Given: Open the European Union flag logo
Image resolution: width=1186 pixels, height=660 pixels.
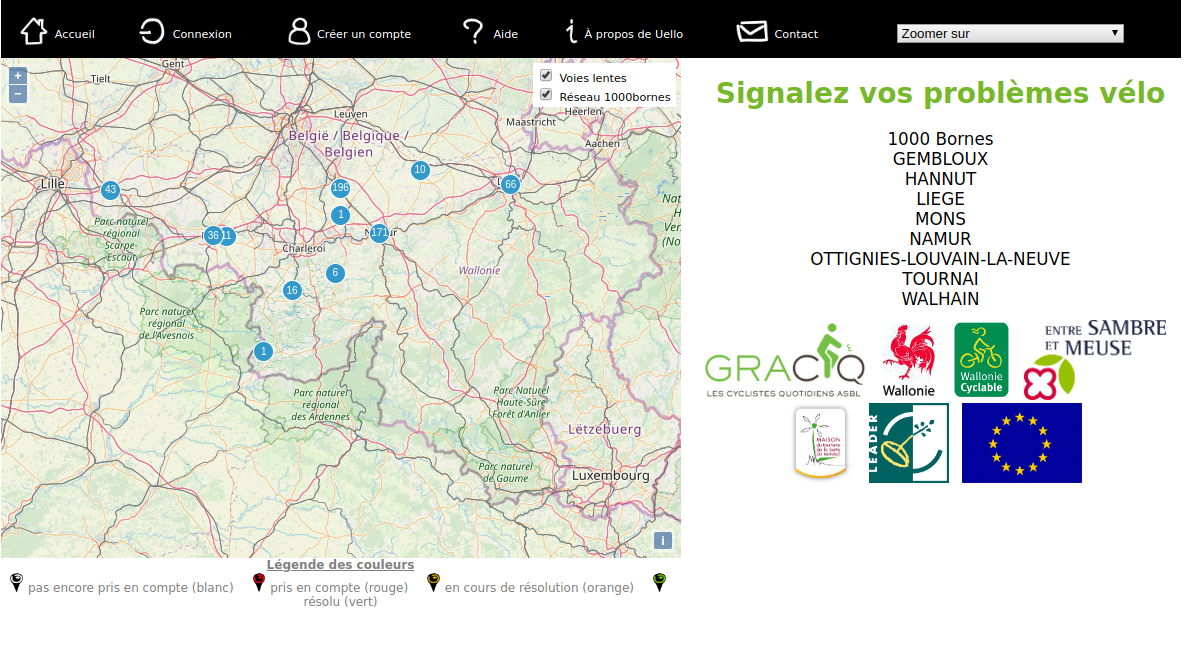Looking at the screenshot, I should tap(1021, 443).
